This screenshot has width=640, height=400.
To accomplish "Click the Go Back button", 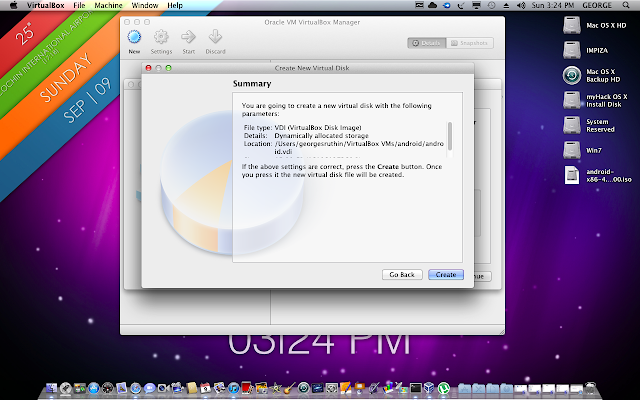I will tap(402, 275).
